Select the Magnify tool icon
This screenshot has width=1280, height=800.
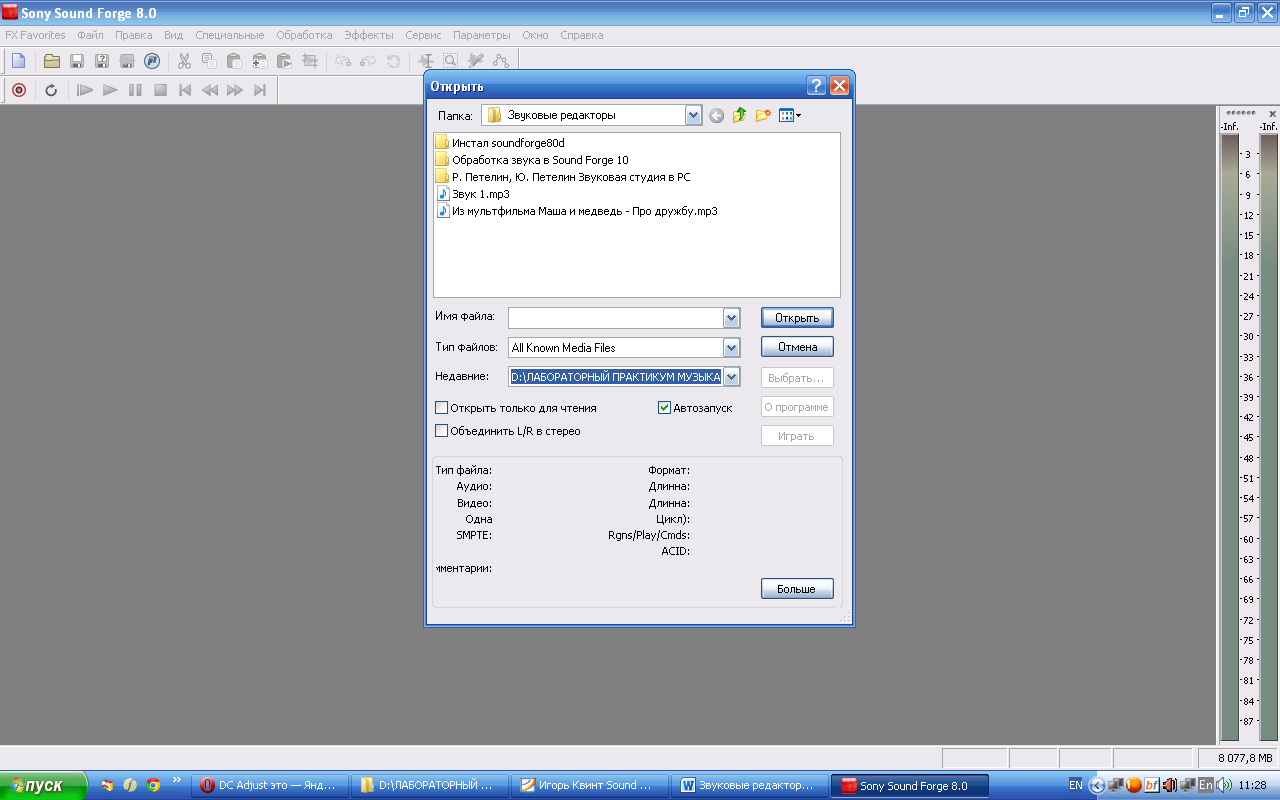[x=450, y=61]
